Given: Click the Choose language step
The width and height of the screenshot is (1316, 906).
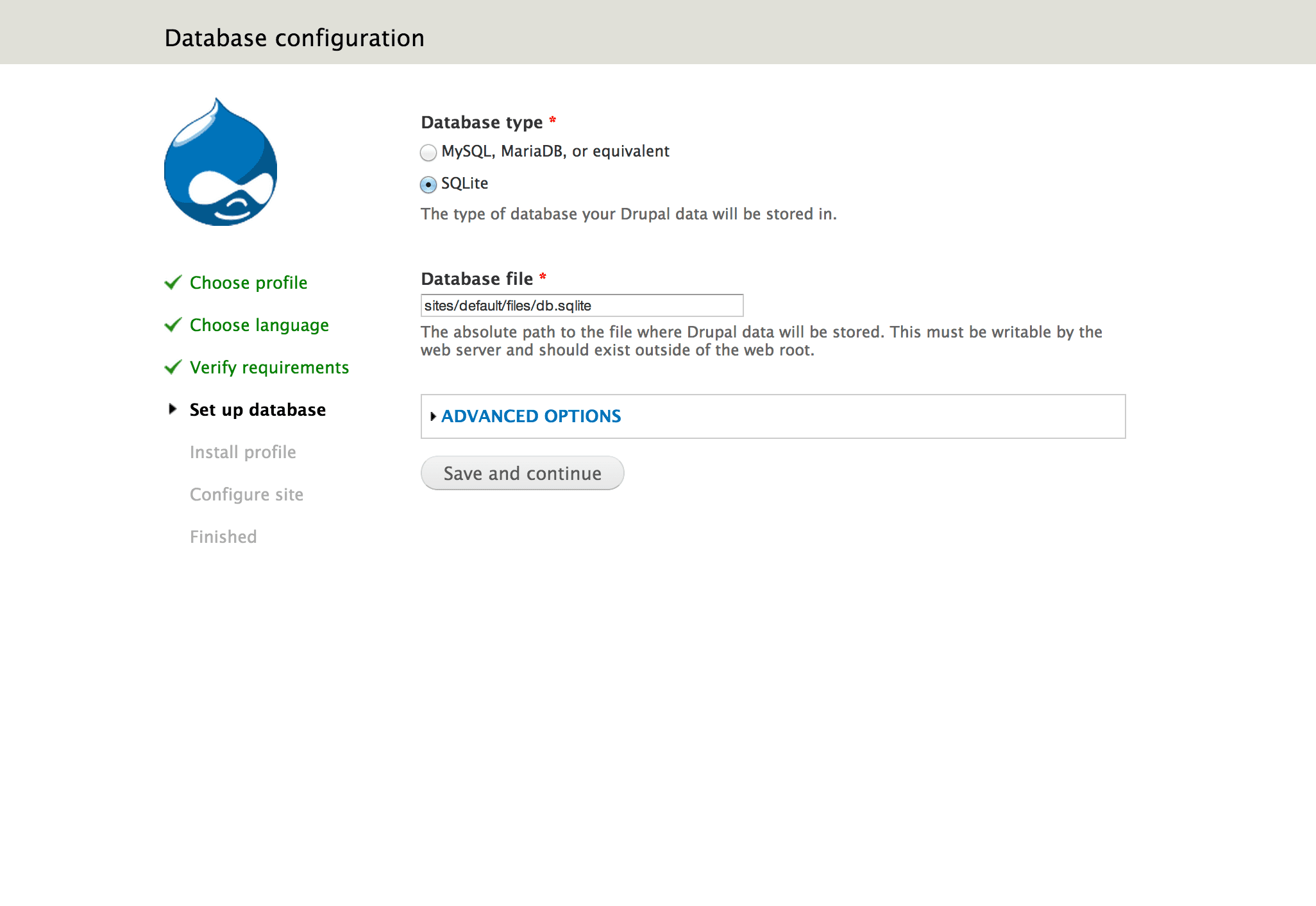Looking at the screenshot, I should (259, 325).
